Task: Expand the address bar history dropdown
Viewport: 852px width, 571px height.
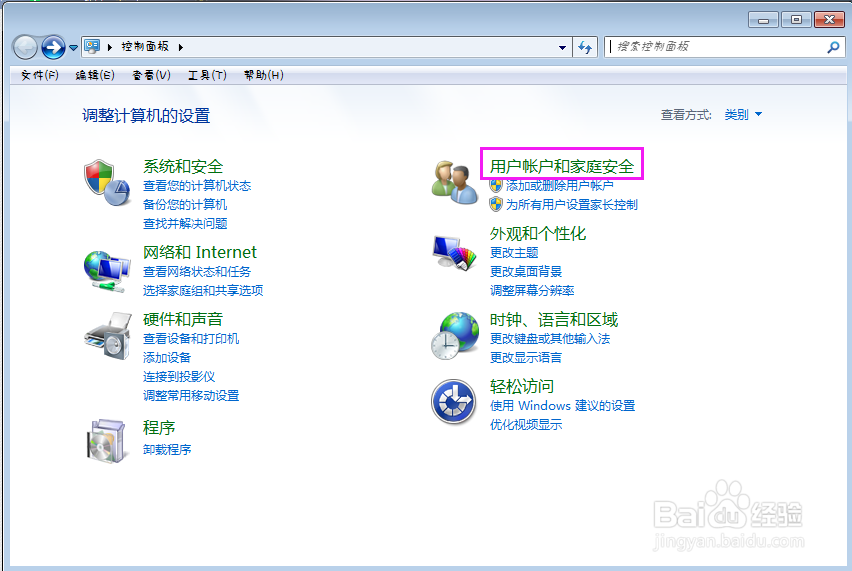Action: click(562, 47)
